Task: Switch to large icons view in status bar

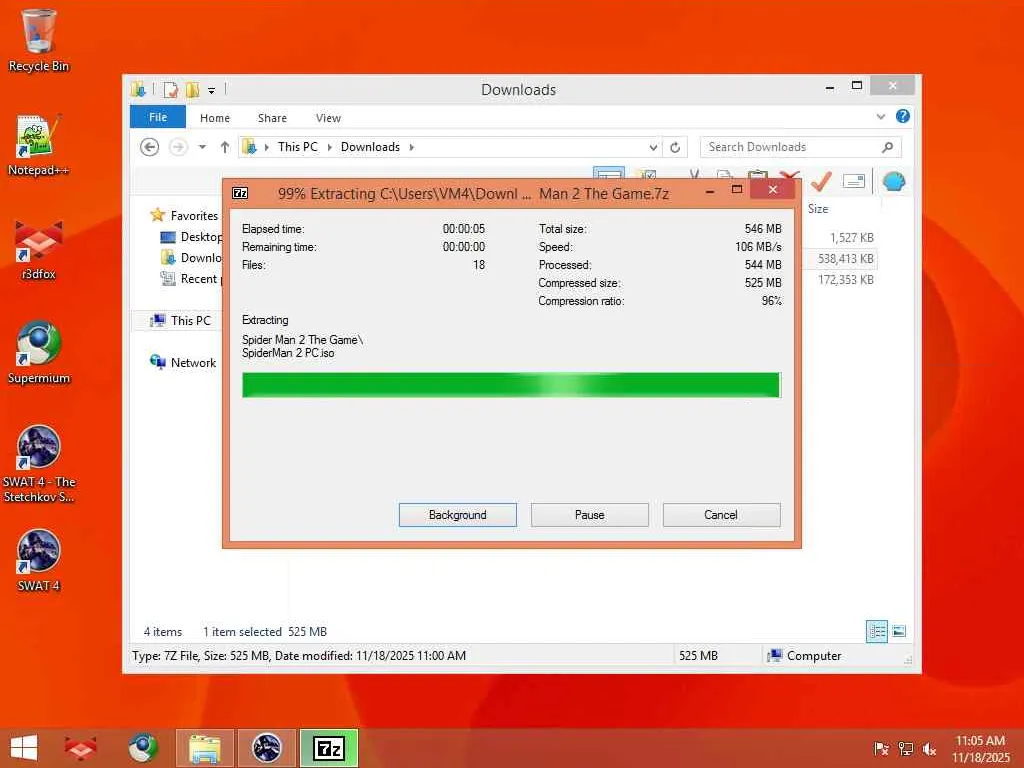Action: pos(899,631)
